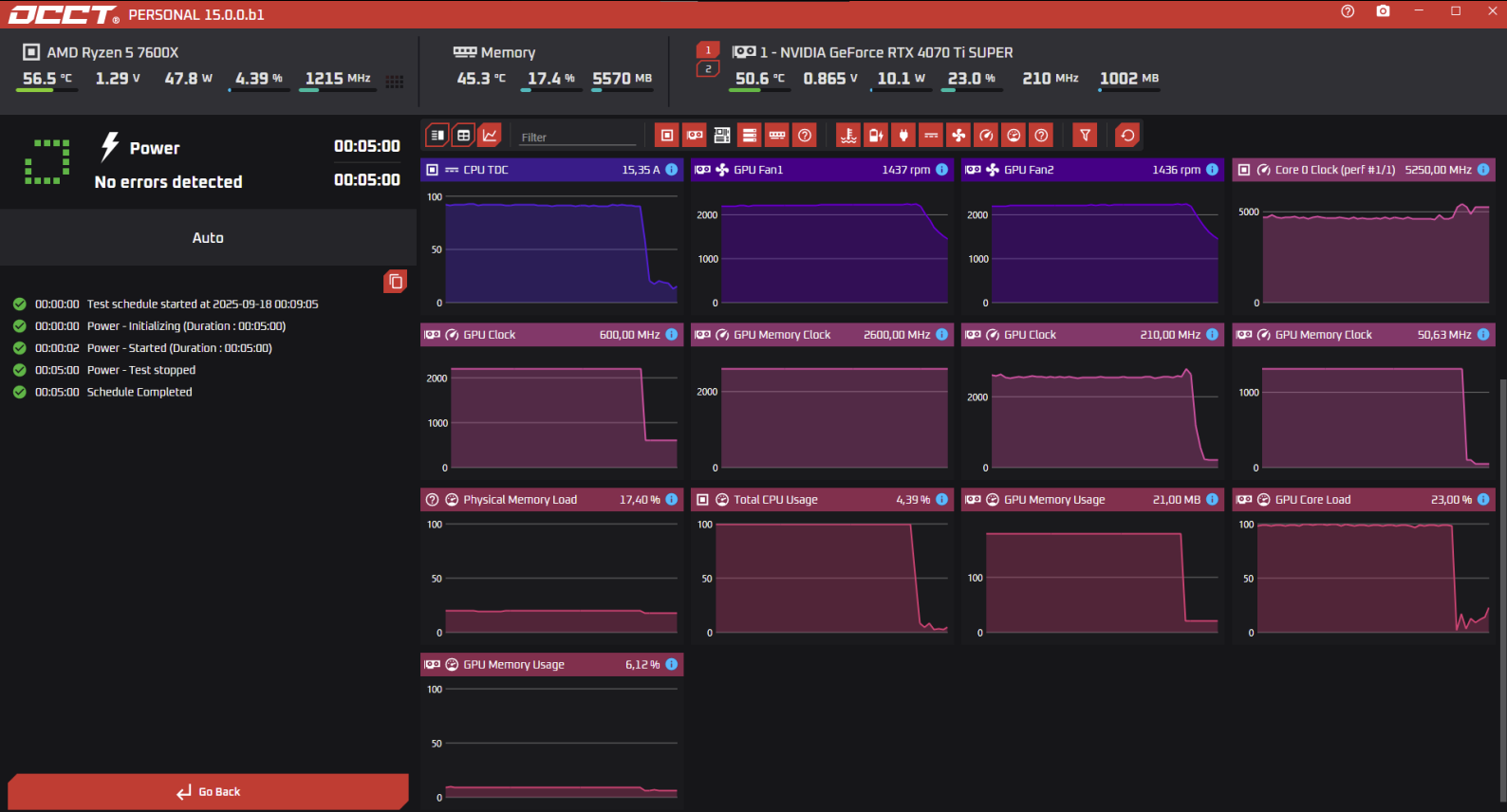Toggle temperature sensor type filter

click(x=848, y=136)
